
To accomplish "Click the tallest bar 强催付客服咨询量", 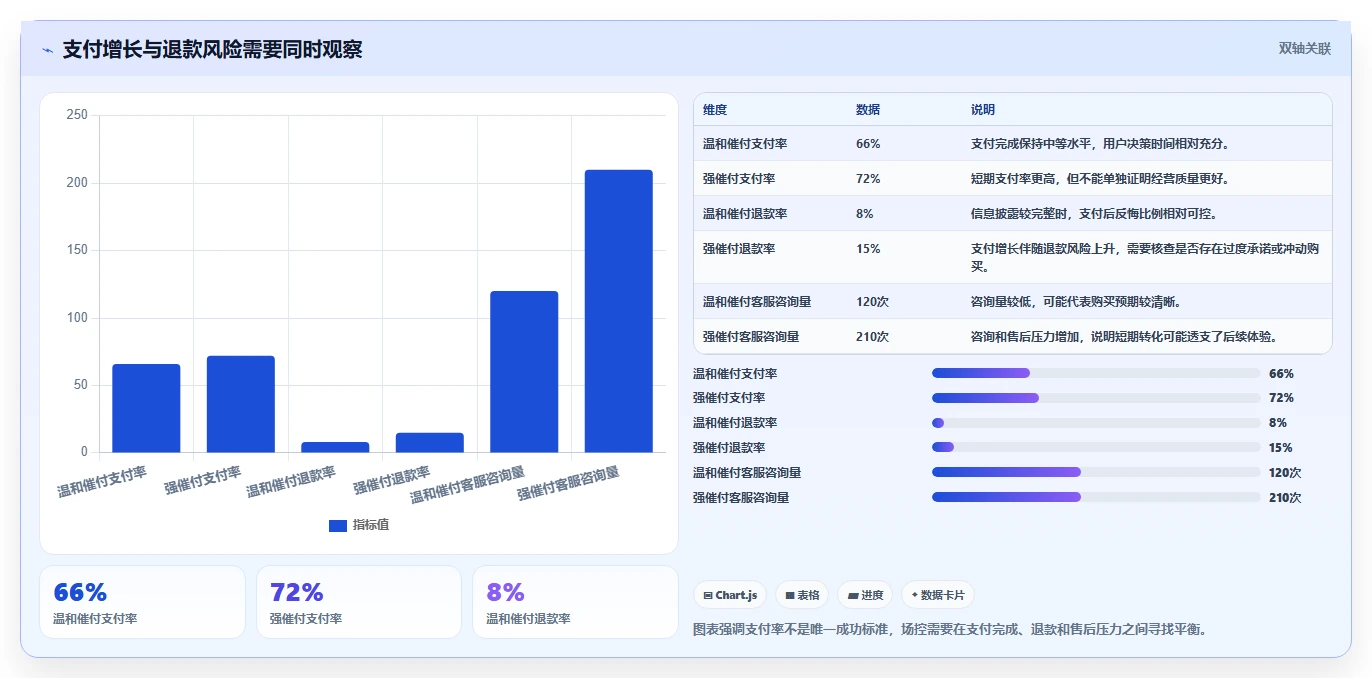I will click(x=619, y=311).
